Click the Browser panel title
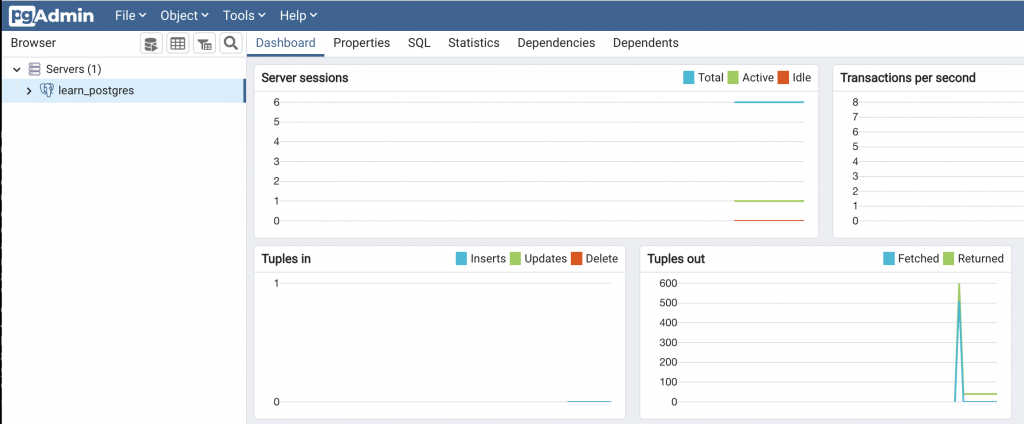This screenshot has width=1024, height=424. pyautogui.click(x=33, y=43)
